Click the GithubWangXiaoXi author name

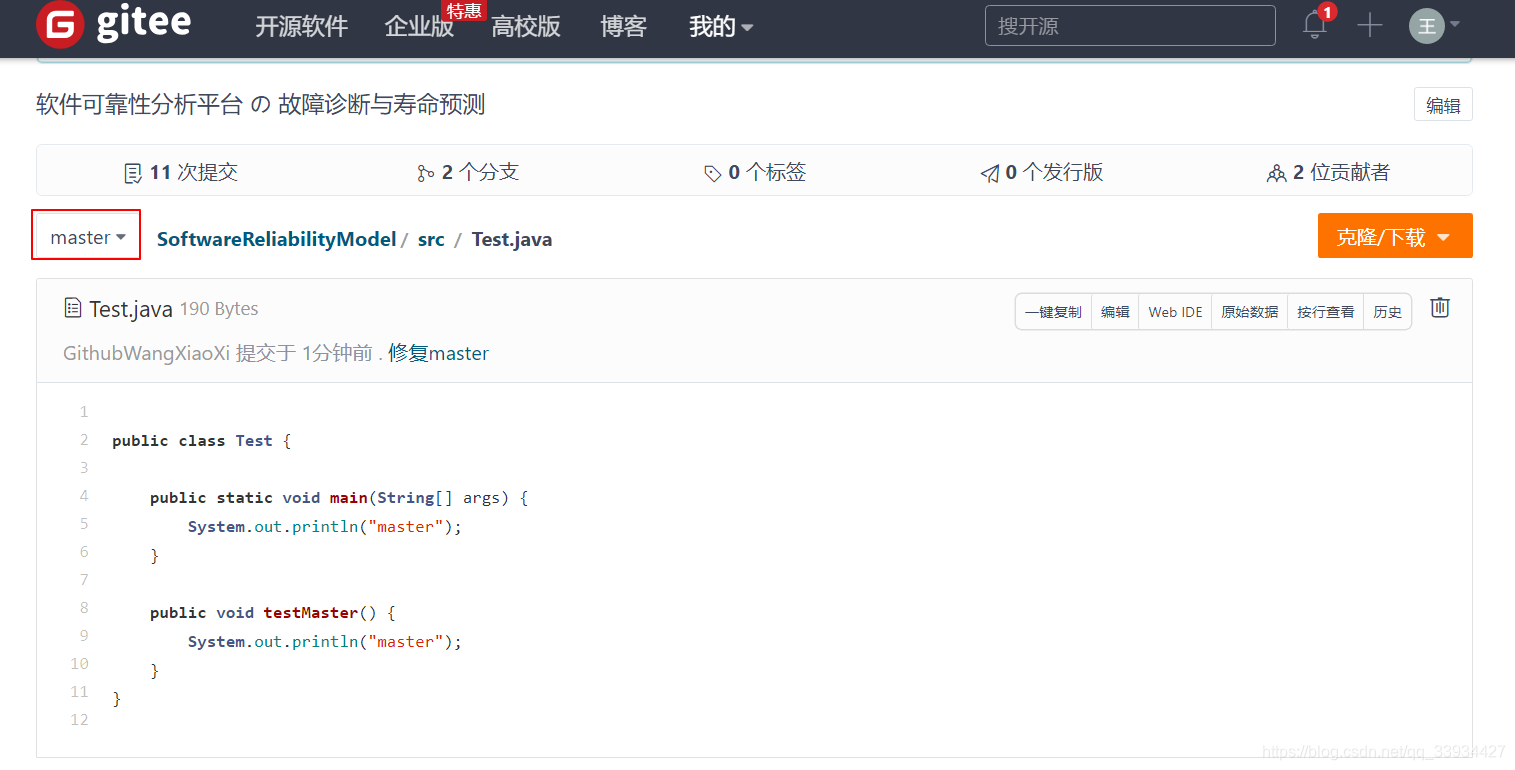pyautogui.click(x=147, y=353)
